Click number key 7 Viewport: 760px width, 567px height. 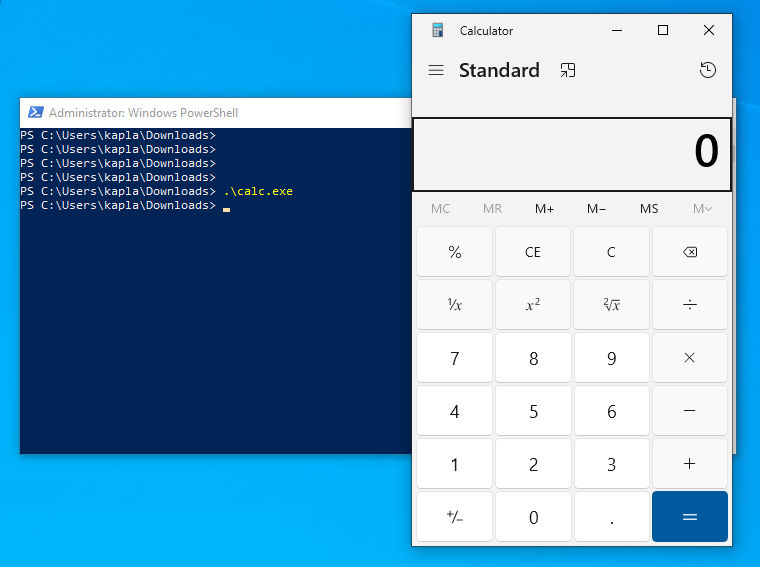[x=455, y=358]
